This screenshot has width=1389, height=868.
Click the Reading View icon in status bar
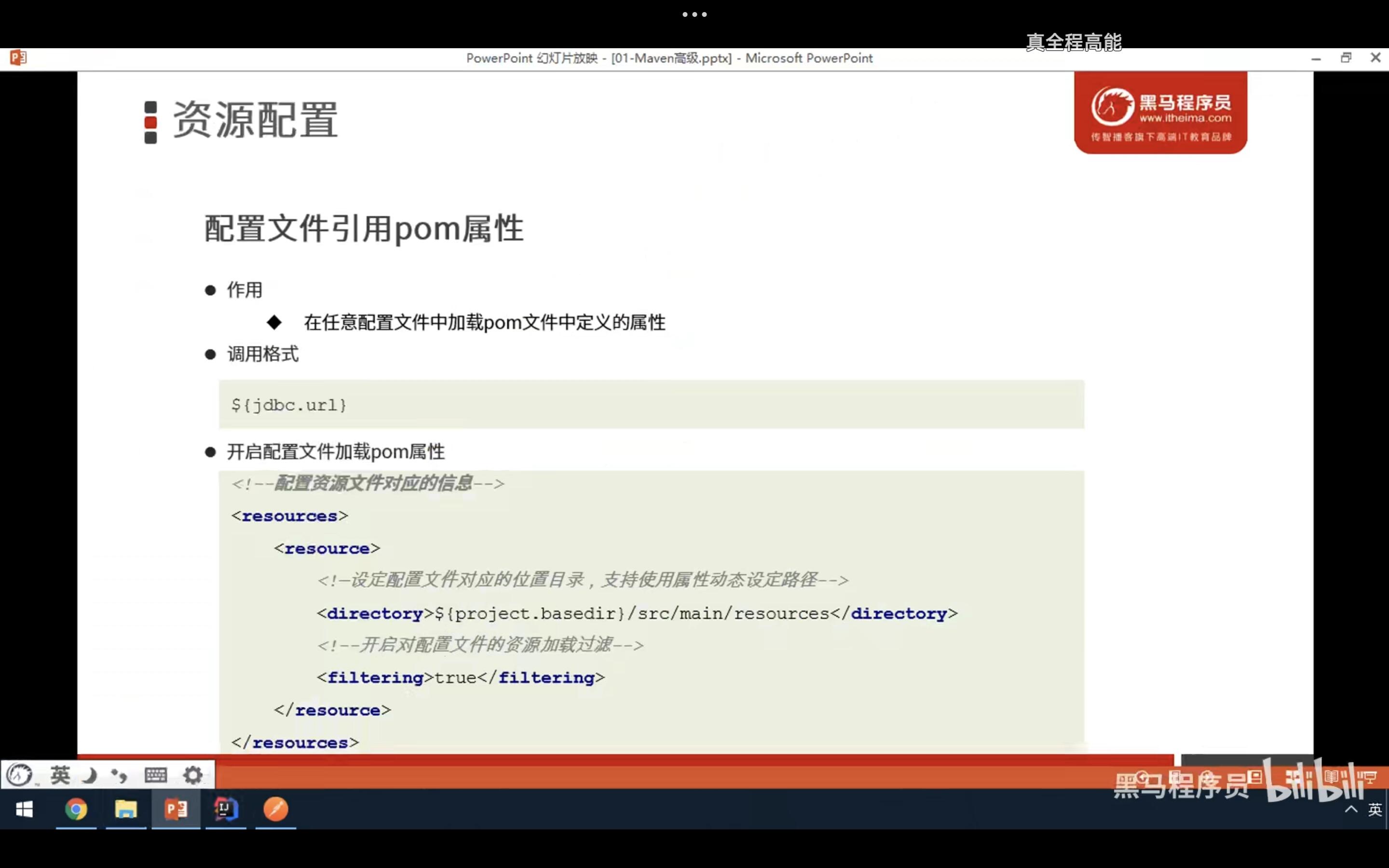[x=1331, y=777]
